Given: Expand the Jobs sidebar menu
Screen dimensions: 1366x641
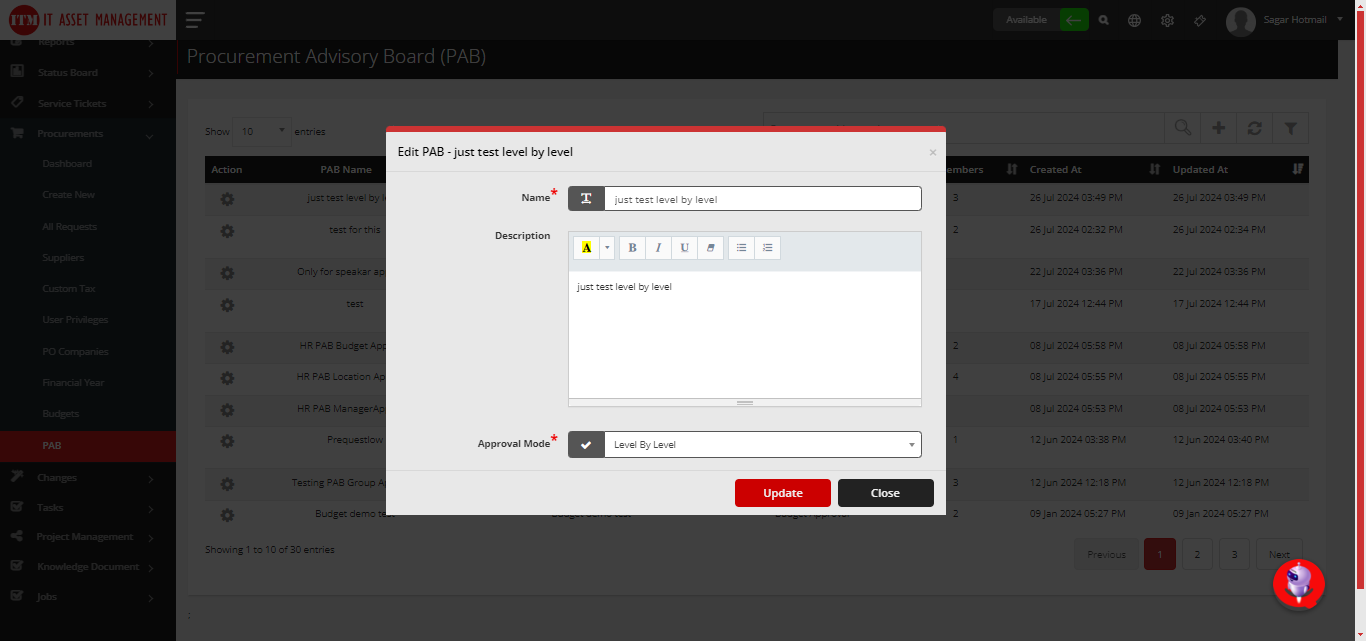Looking at the screenshot, I should point(88,597).
